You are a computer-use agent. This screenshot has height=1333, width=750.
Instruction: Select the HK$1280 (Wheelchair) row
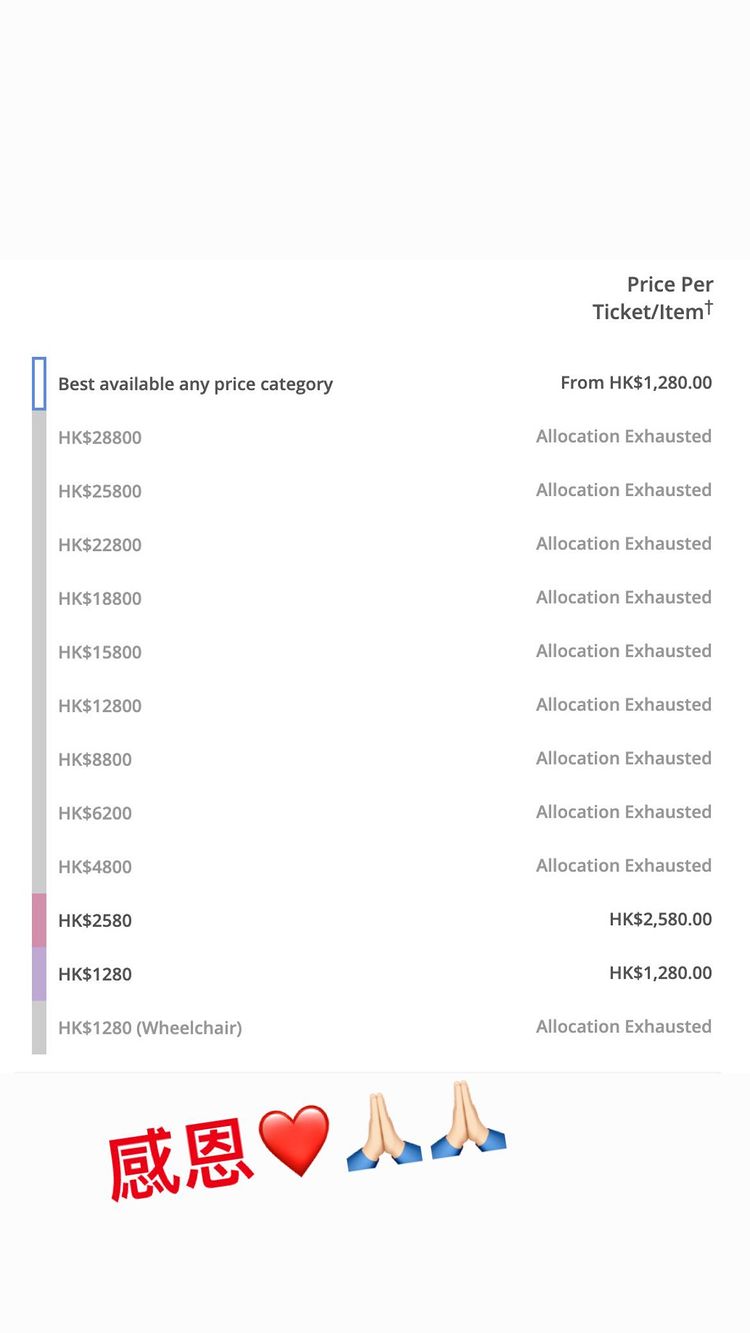point(373,1027)
